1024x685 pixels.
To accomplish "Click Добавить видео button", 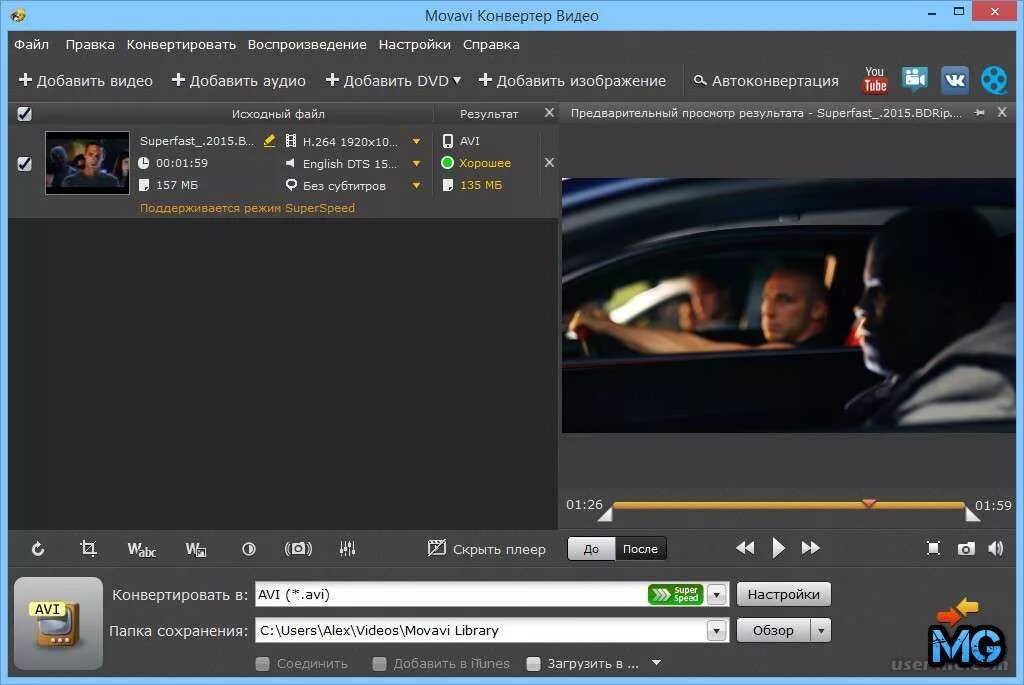I will pos(86,80).
